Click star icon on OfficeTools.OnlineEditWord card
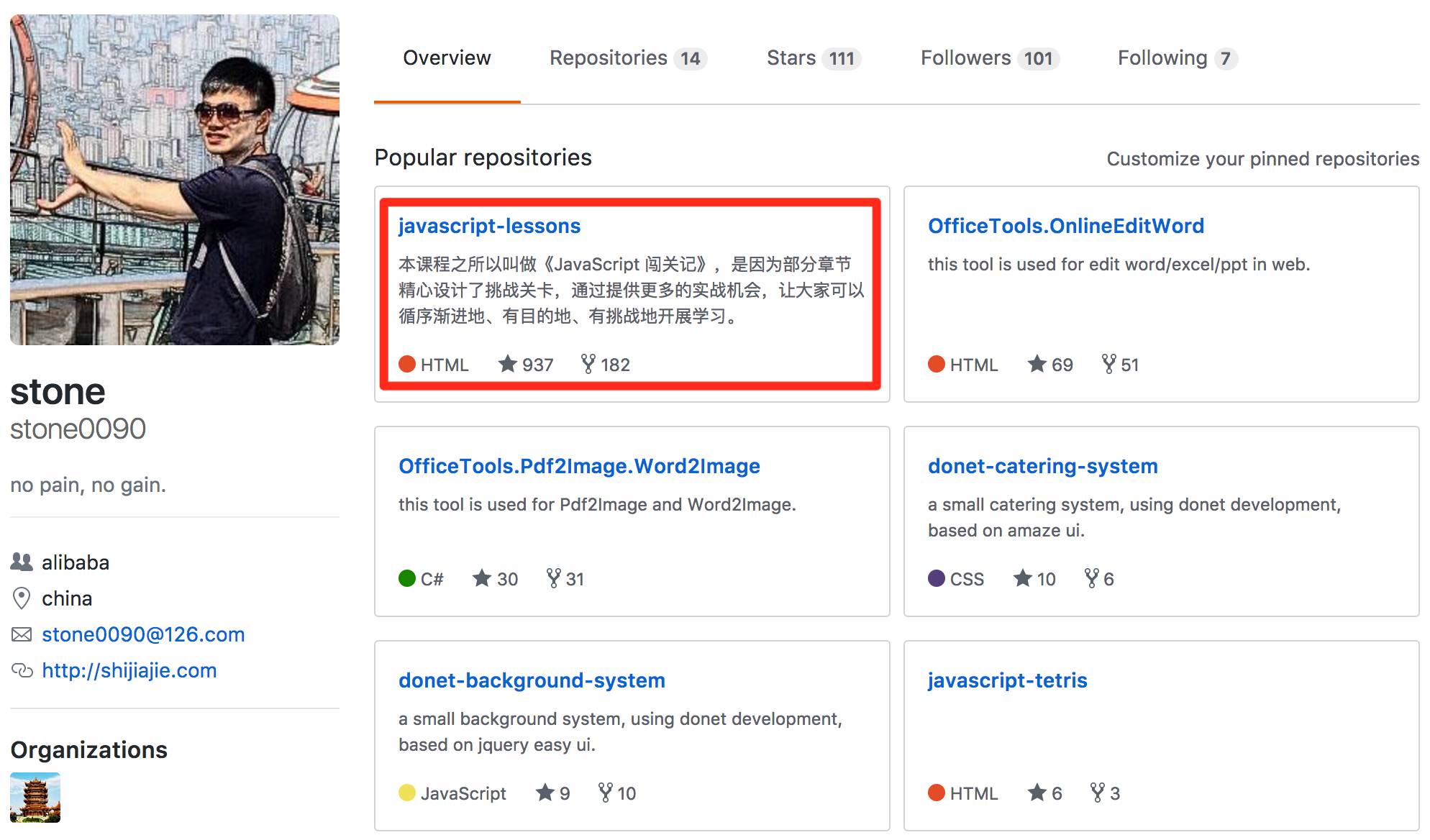The height and width of the screenshot is (840, 1430). tap(1037, 364)
